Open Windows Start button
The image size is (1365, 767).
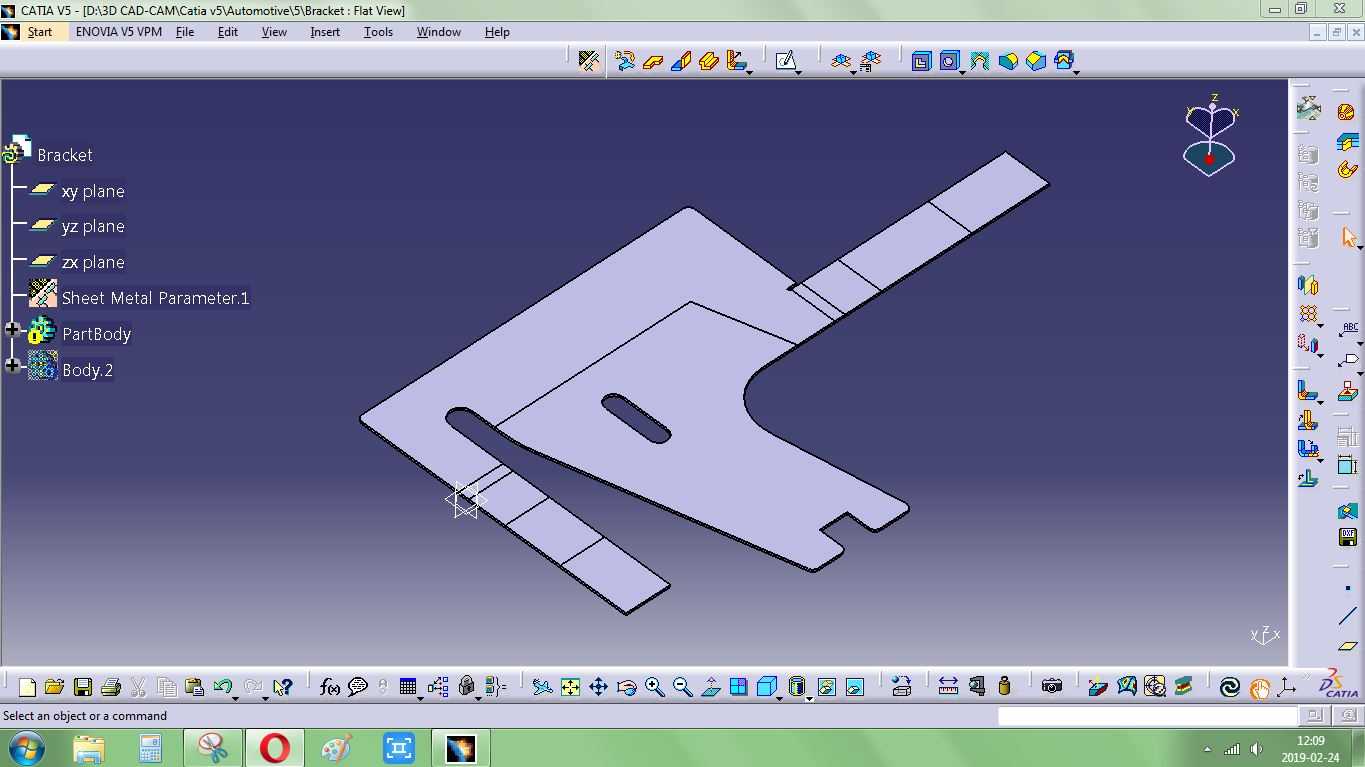[x=25, y=748]
